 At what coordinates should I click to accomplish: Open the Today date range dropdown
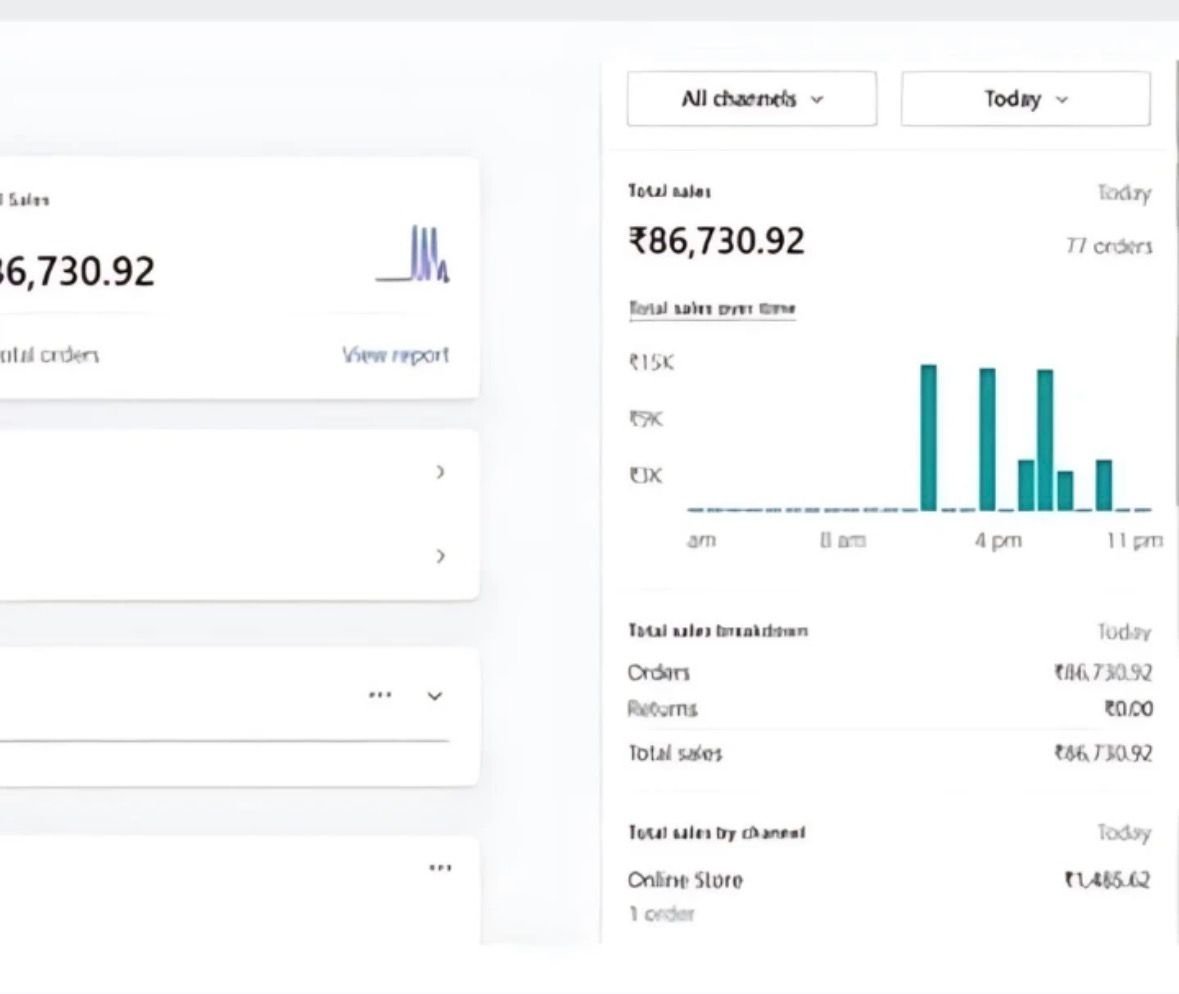click(x=1025, y=99)
